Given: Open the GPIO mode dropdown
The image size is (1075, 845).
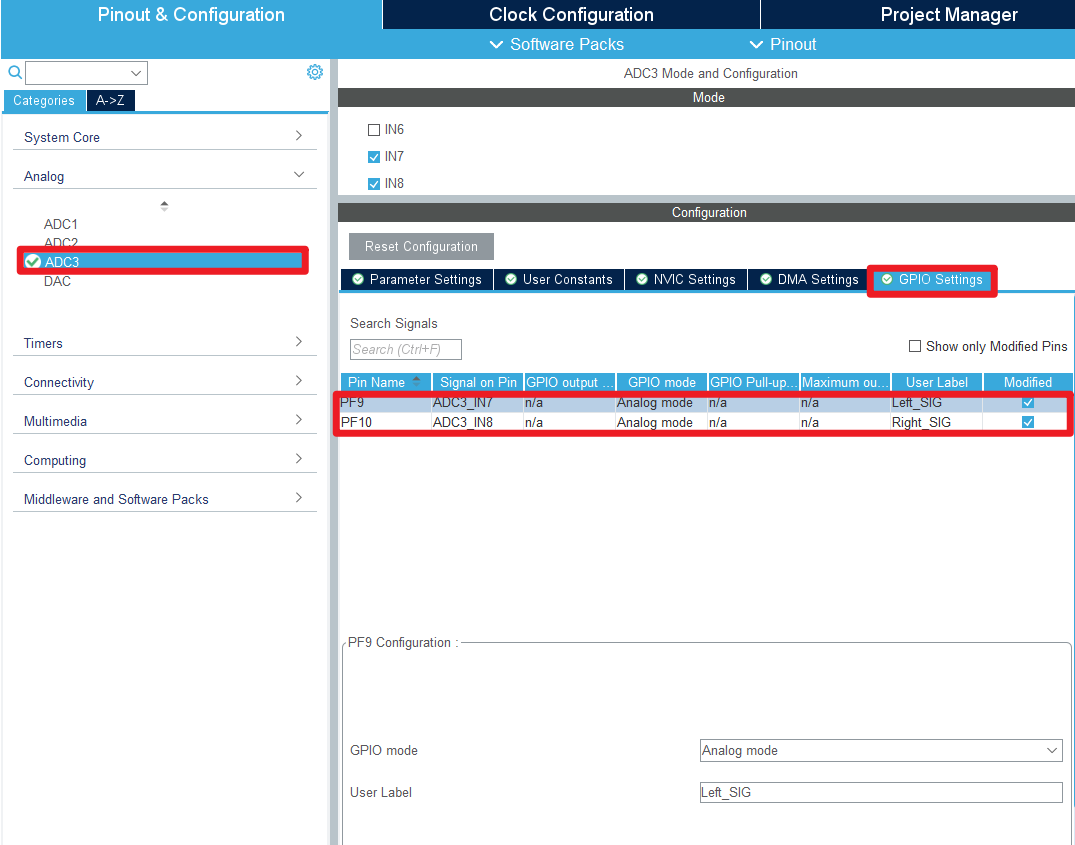Looking at the screenshot, I should pos(881,750).
